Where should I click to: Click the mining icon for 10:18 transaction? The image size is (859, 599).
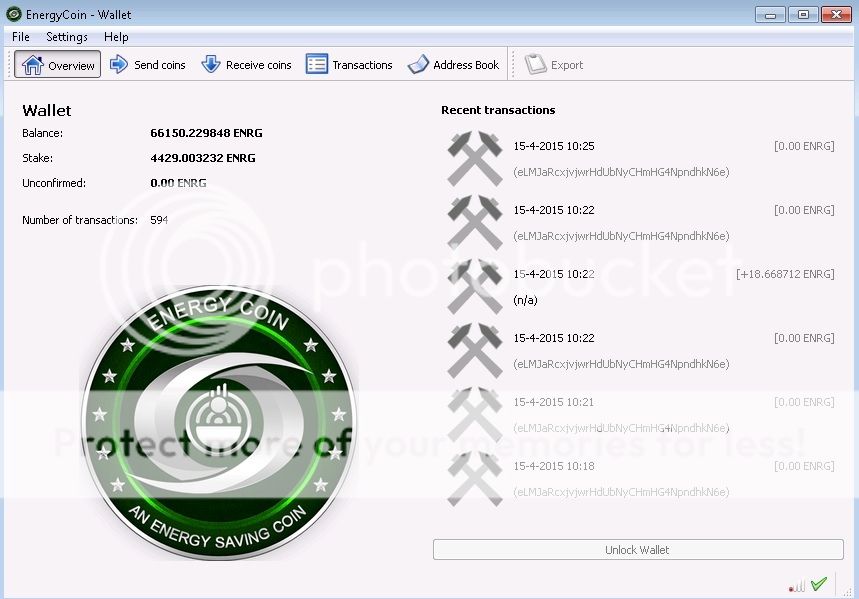click(x=474, y=478)
